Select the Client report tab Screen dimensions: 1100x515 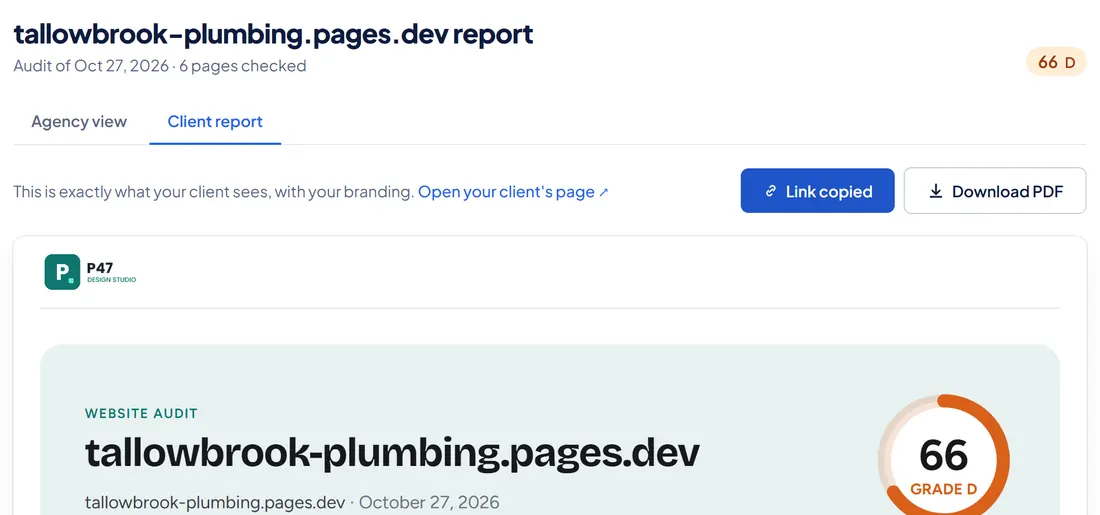click(x=215, y=121)
